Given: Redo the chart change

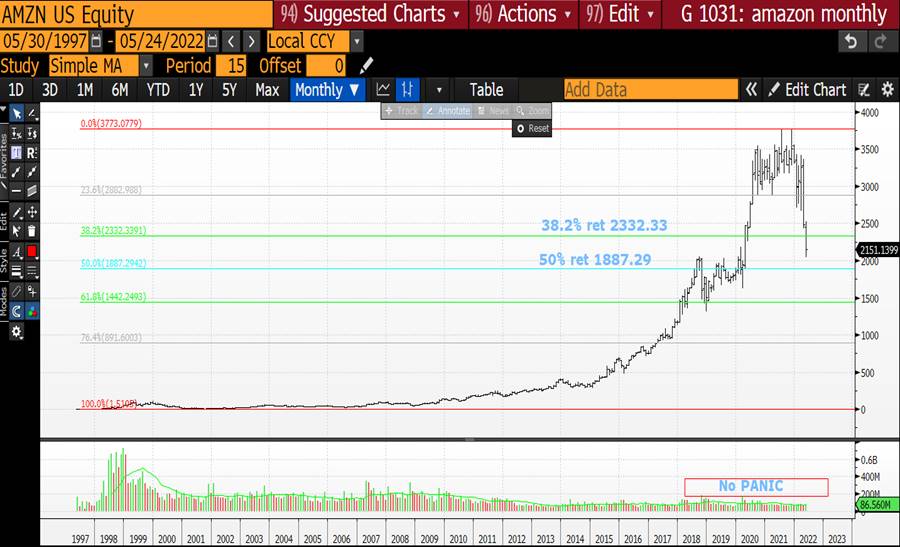Looking at the screenshot, I should click(x=880, y=41).
